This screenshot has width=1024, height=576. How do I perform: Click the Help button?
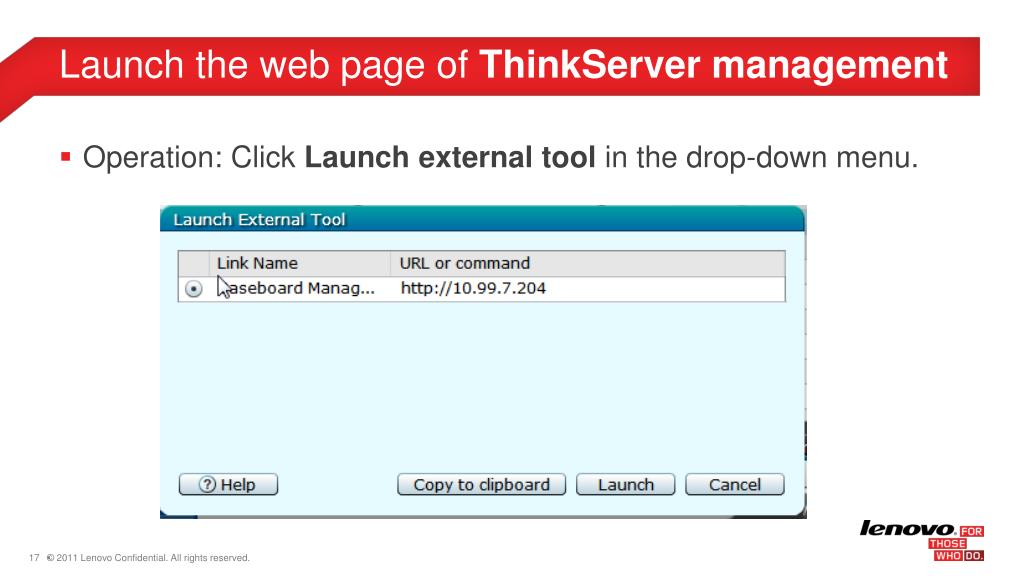pyautogui.click(x=228, y=485)
